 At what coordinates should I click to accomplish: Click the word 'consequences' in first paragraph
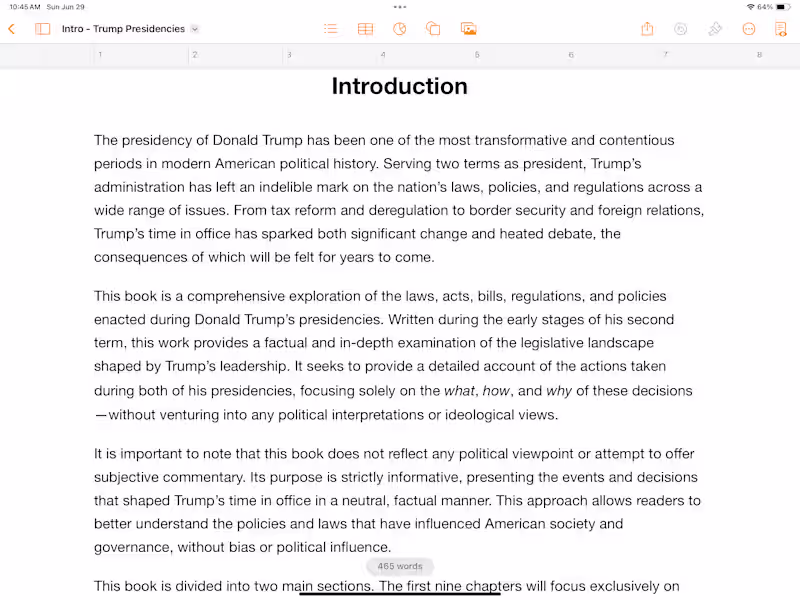(141, 257)
